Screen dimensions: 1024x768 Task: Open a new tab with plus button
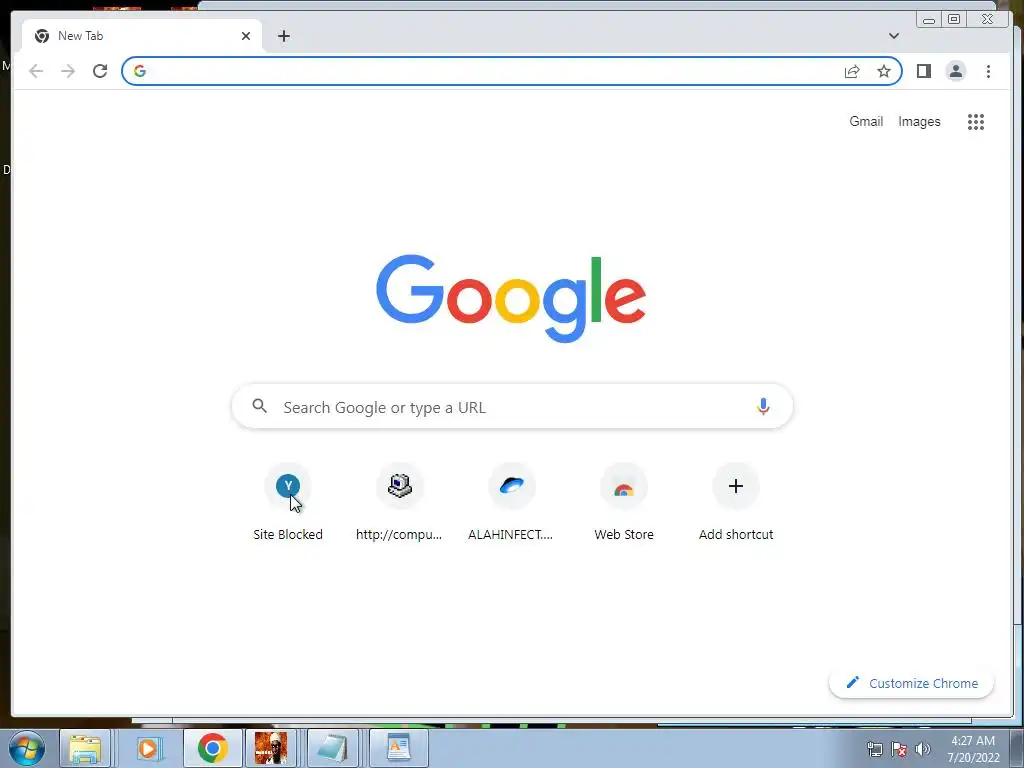coord(283,36)
